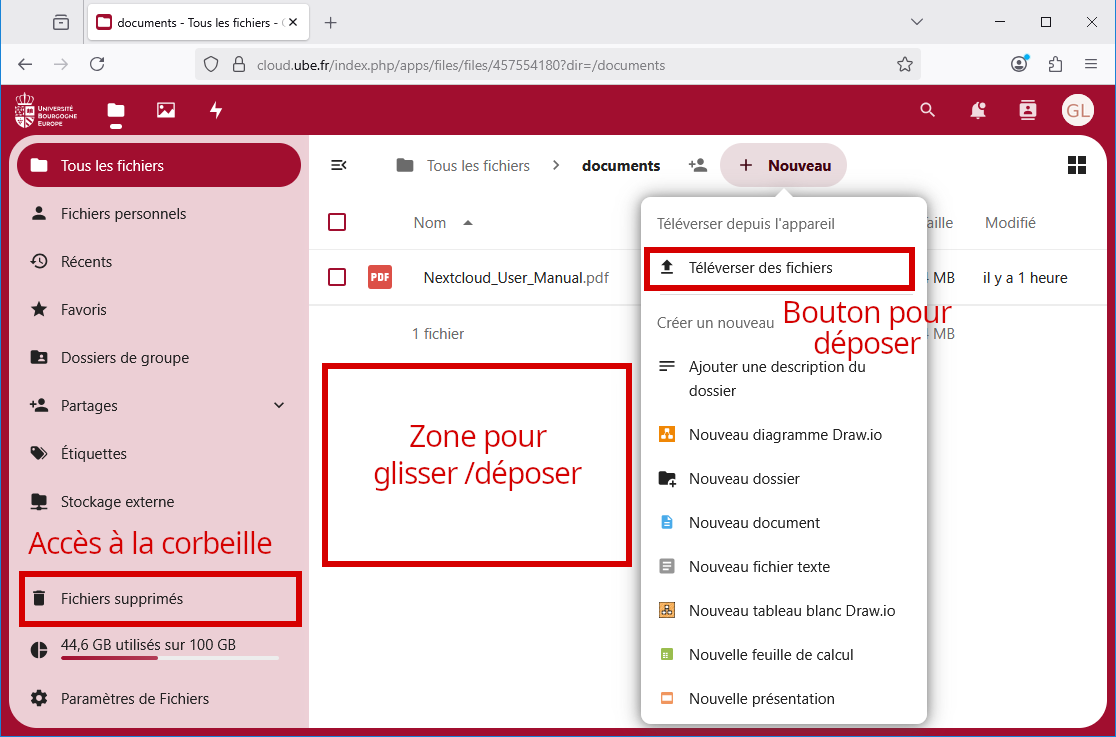
Task: Open the Contacts icon in header
Action: [x=1028, y=110]
